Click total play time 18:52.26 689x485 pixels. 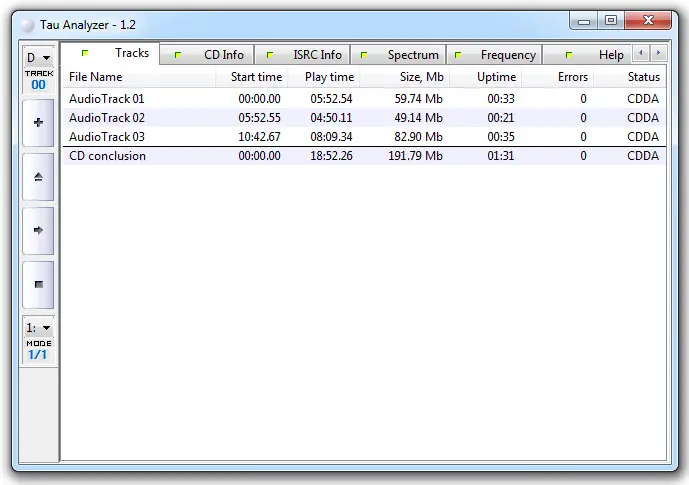tap(331, 156)
